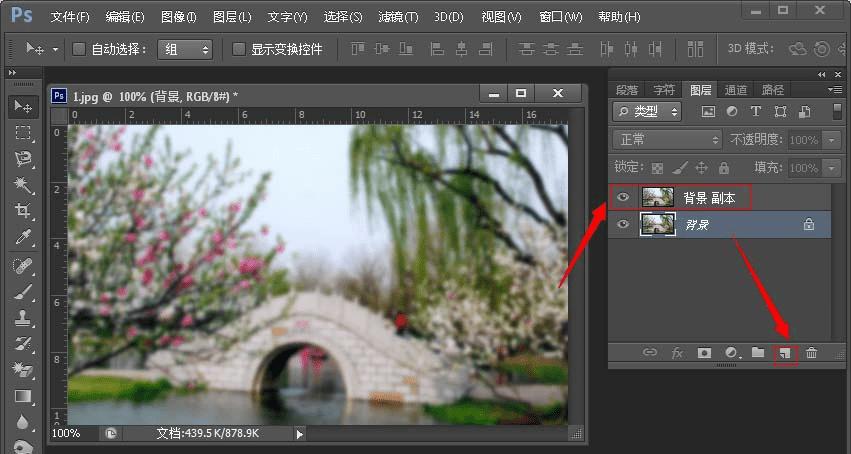The height and width of the screenshot is (454, 851).
Task: Open the 类型 layer filter dropdown
Action: [x=647, y=112]
